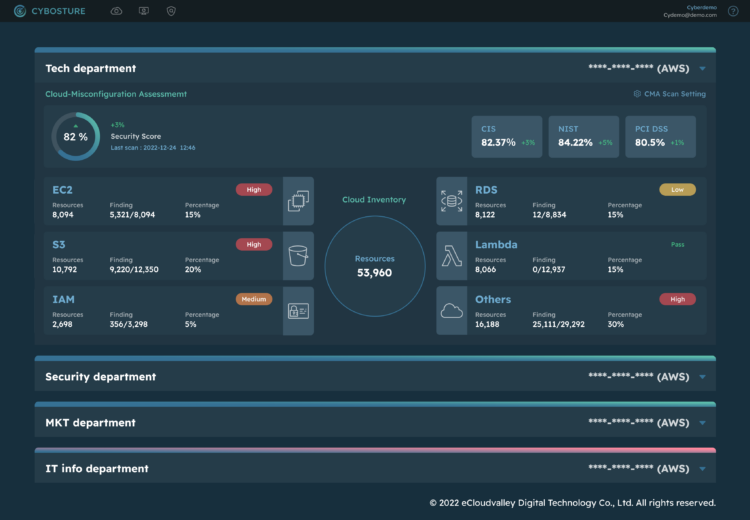Click the RDS database icon
The image size is (750, 520).
click(452, 201)
